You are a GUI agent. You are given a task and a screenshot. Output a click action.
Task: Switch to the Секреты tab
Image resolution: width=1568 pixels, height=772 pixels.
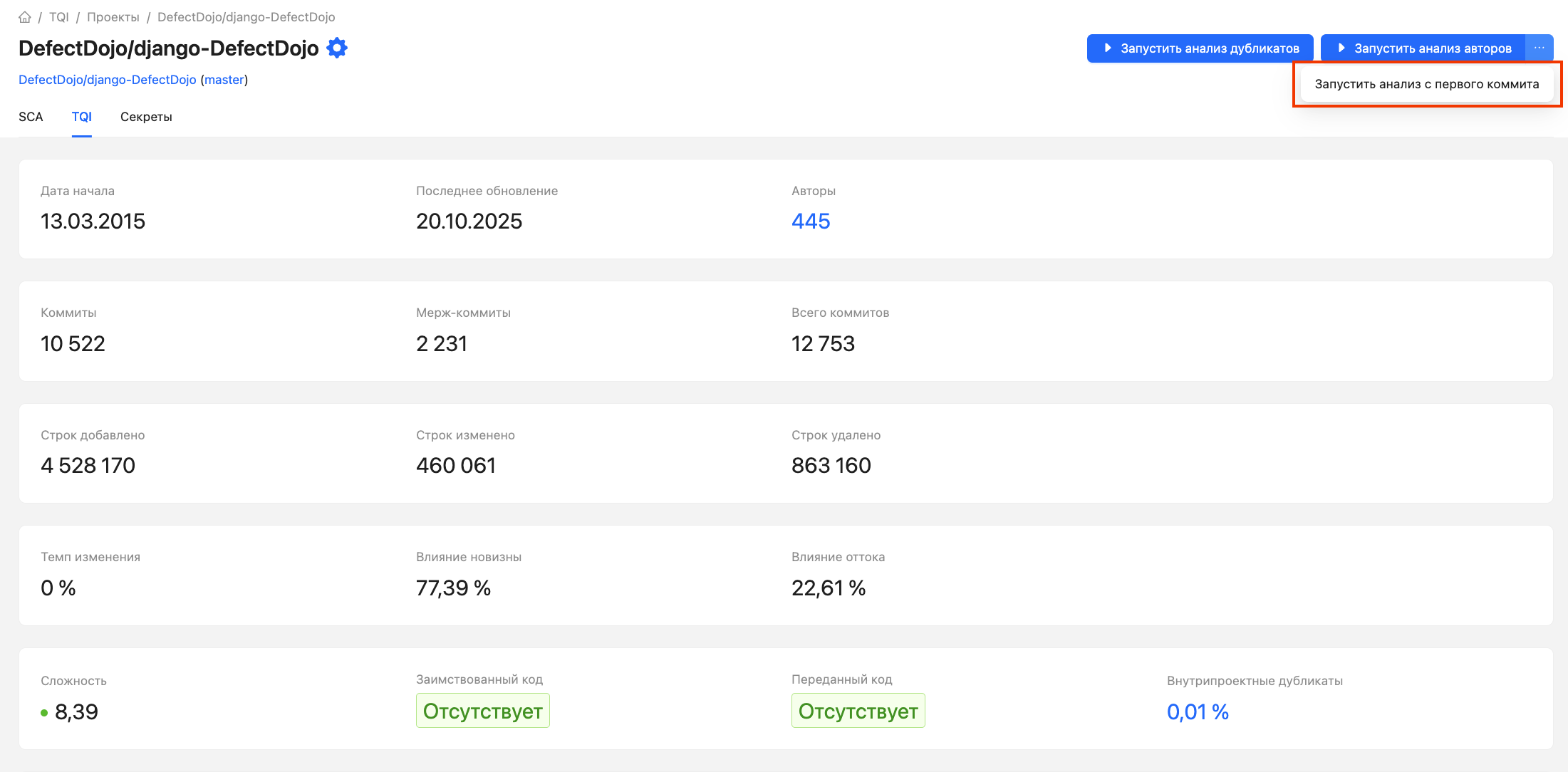[x=146, y=117]
